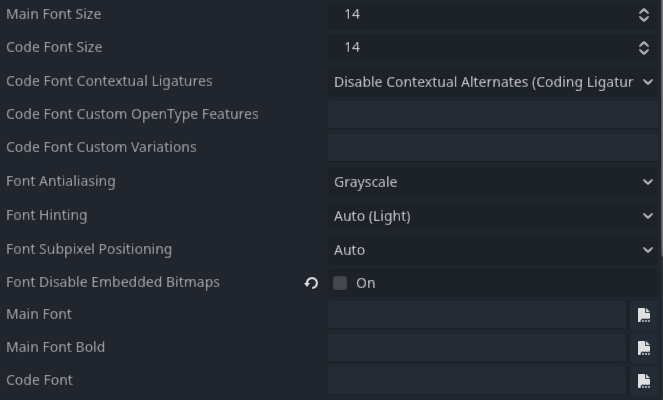Open Code Font Contextual Ligatures dropdown
This screenshot has width=663, height=400.
tap(493, 82)
